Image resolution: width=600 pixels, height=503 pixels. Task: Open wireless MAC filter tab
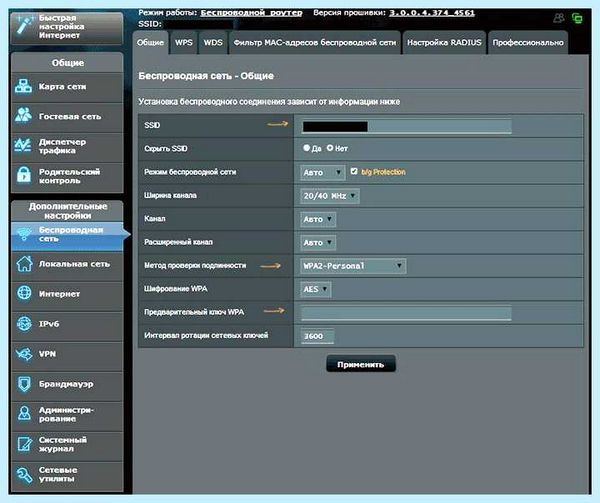315,42
